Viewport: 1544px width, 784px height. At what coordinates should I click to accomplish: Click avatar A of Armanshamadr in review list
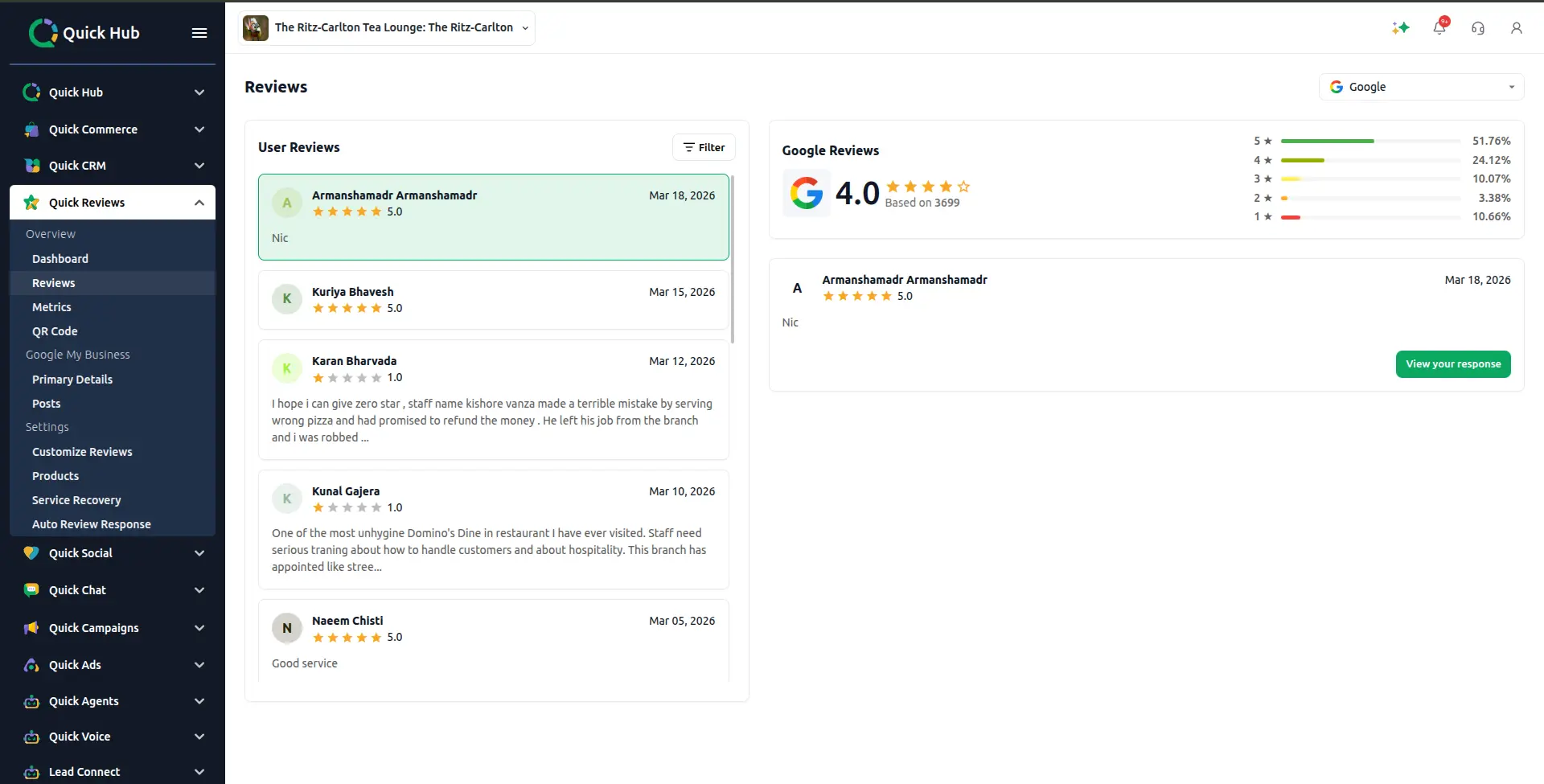tap(287, 203)
